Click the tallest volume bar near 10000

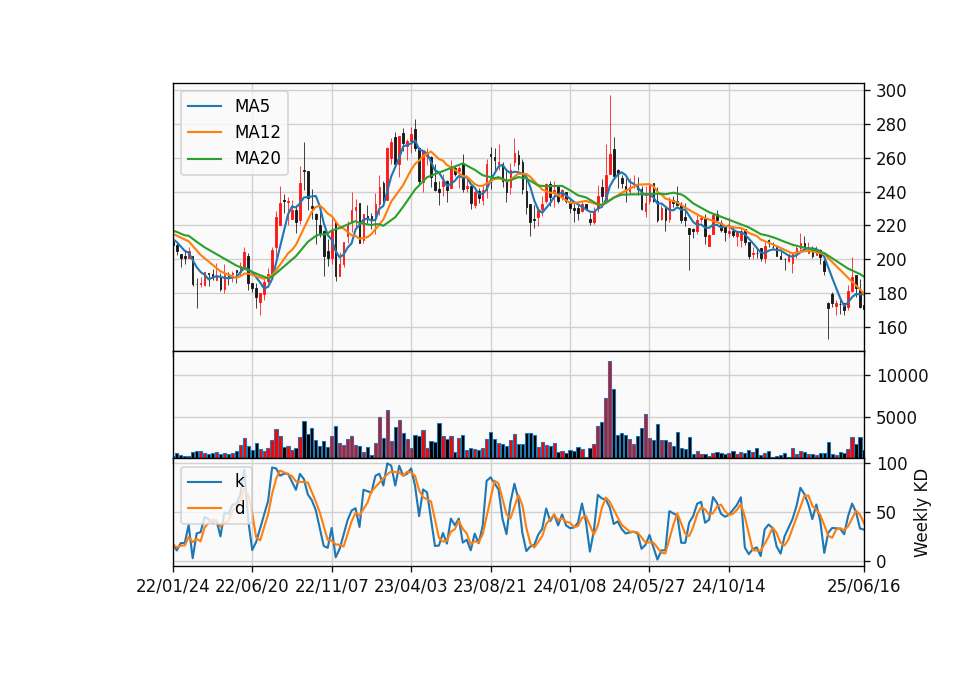tap(610, 410)
